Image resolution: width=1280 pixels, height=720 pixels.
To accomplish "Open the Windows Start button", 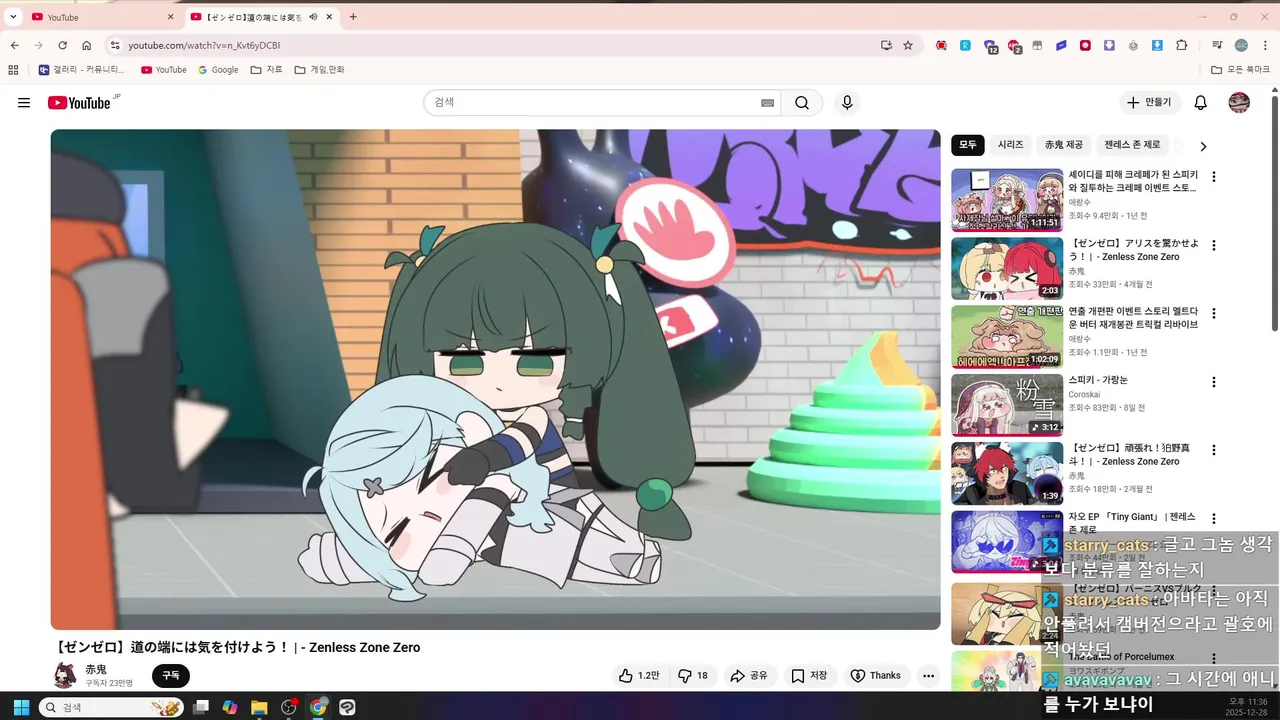I will tap(21, 707).
